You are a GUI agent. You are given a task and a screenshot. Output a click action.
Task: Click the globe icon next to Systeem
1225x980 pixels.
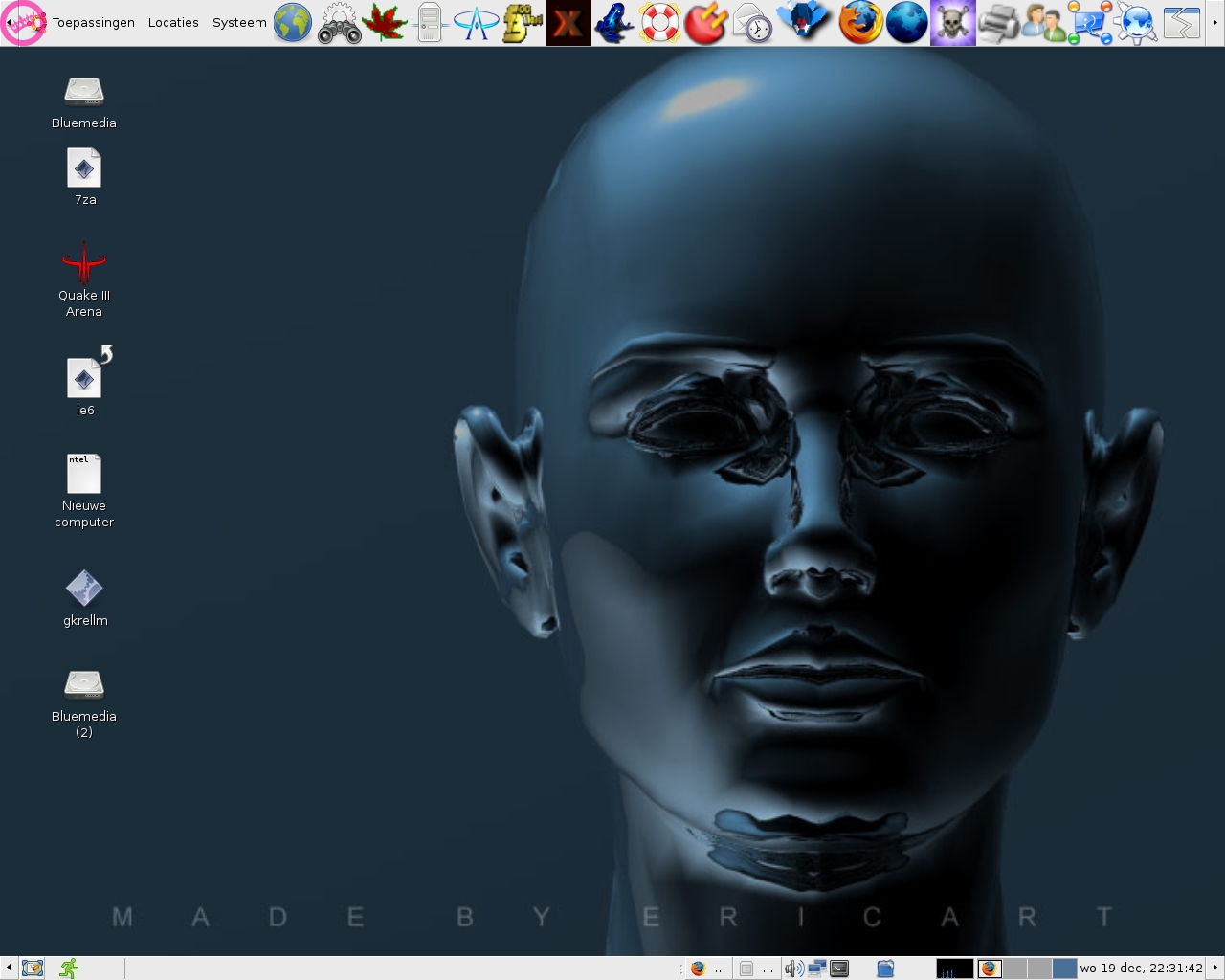tap(293, 23)
